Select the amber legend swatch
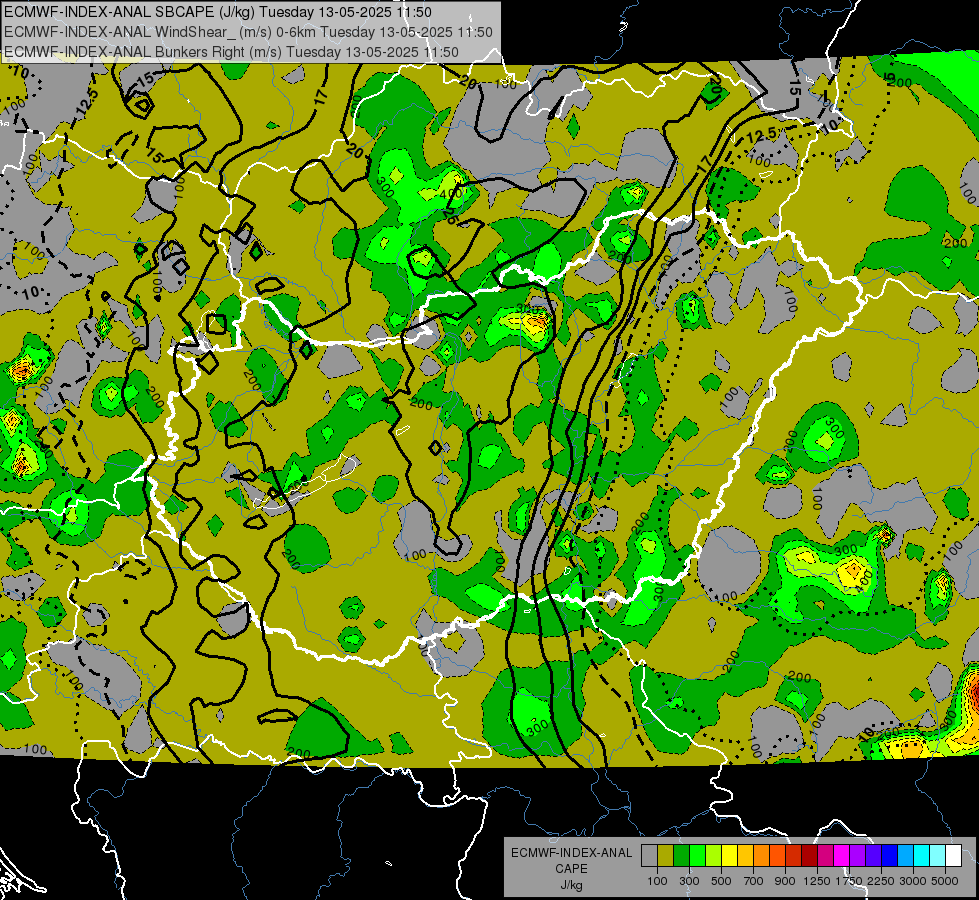The height and width of the screenshot is (900, 979). coord(745,856)
